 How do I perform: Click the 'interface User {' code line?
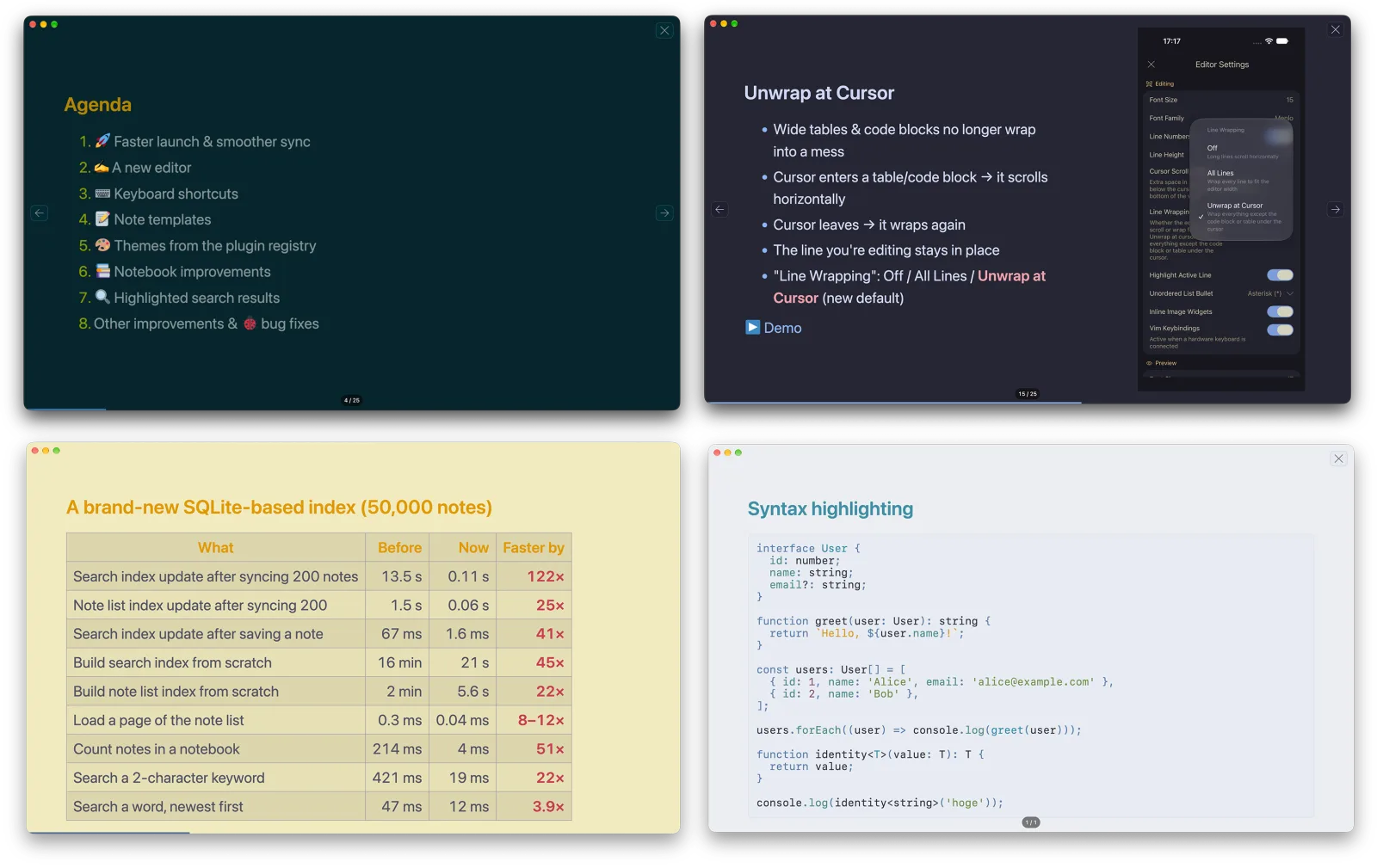tap(808, 548)
